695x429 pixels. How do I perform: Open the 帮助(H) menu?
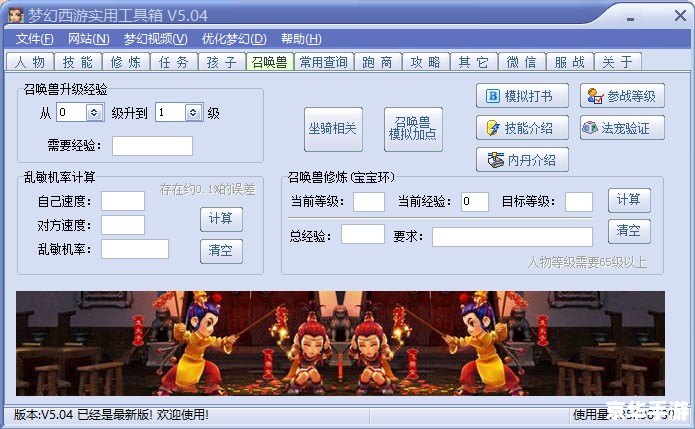[301, 39]
